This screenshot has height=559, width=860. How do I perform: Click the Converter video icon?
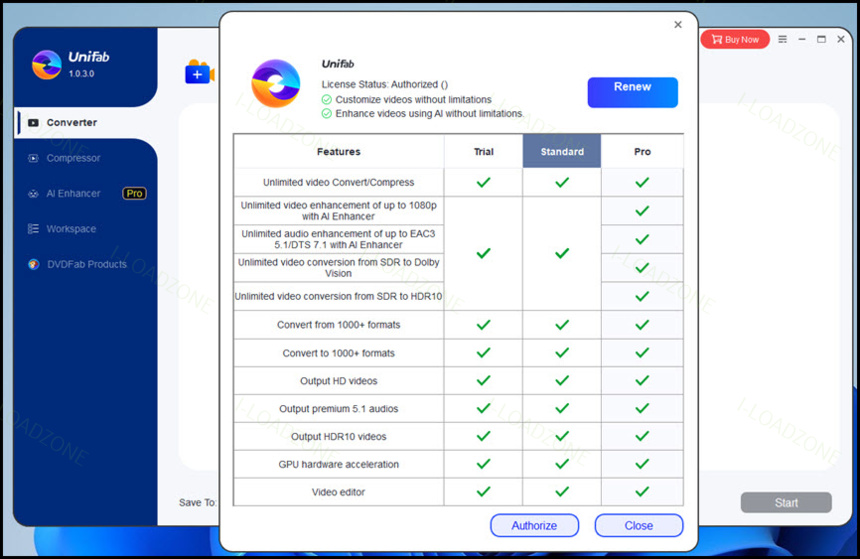[x=33, y=123]
